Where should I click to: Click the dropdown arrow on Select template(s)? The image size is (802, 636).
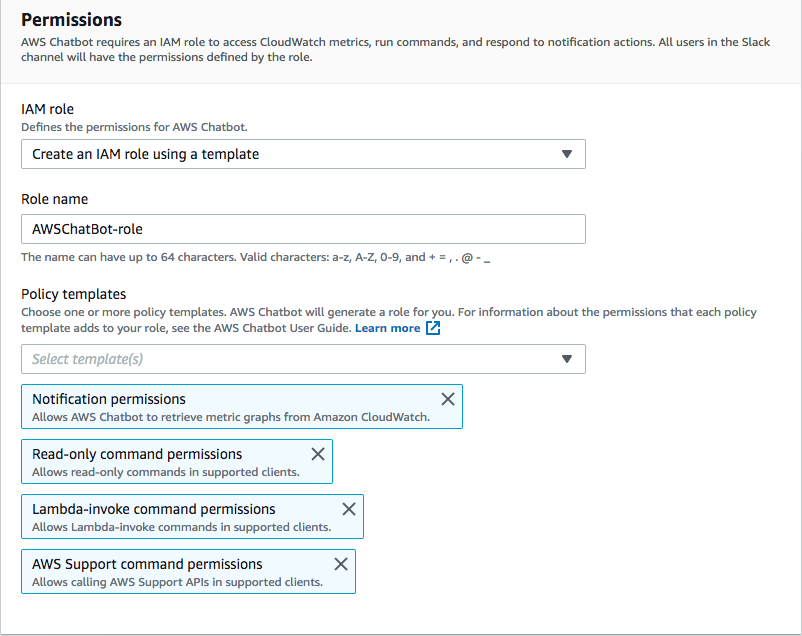tap(567, 359)
